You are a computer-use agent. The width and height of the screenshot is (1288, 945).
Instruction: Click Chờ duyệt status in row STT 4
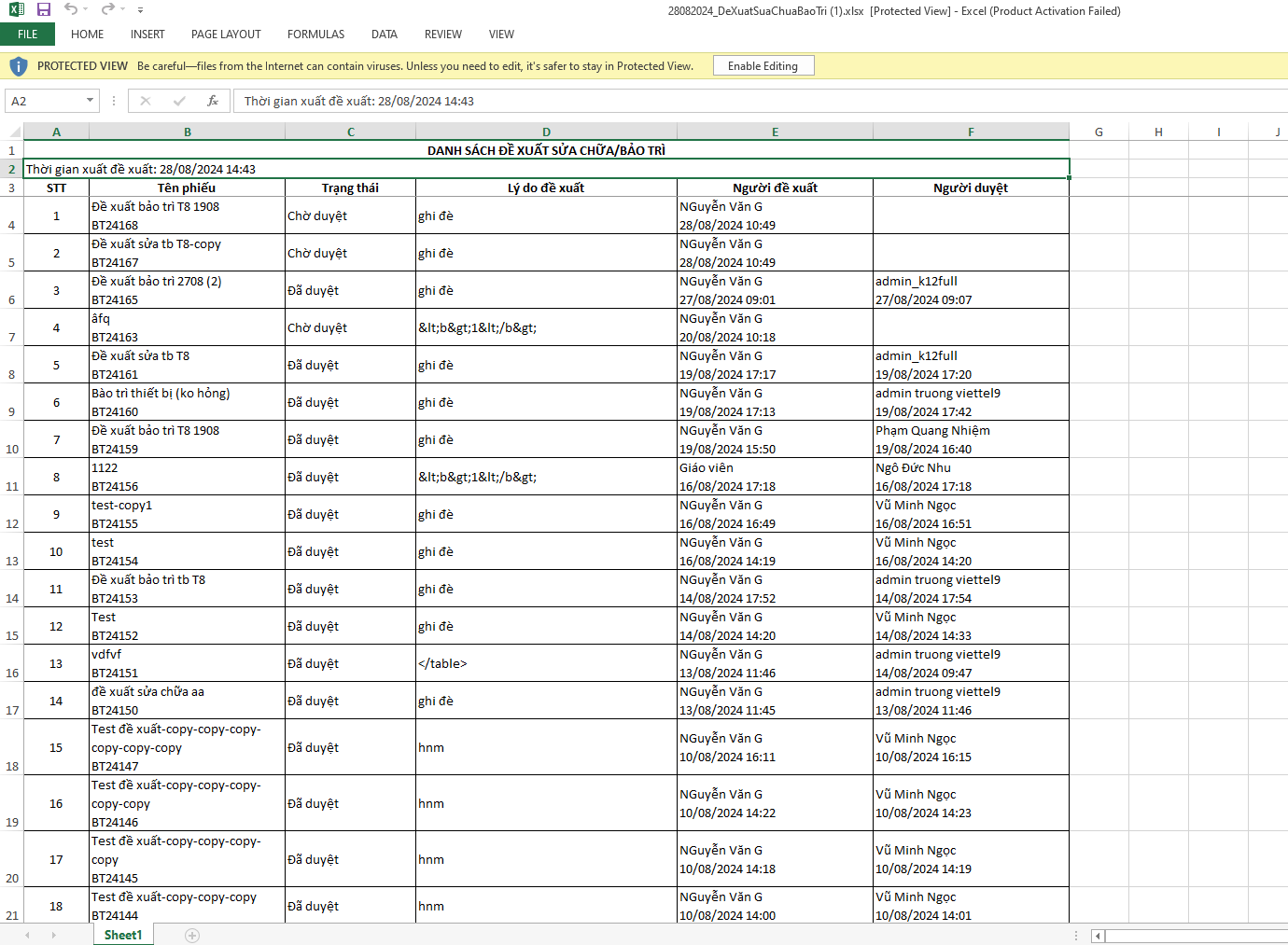(350, 327)
